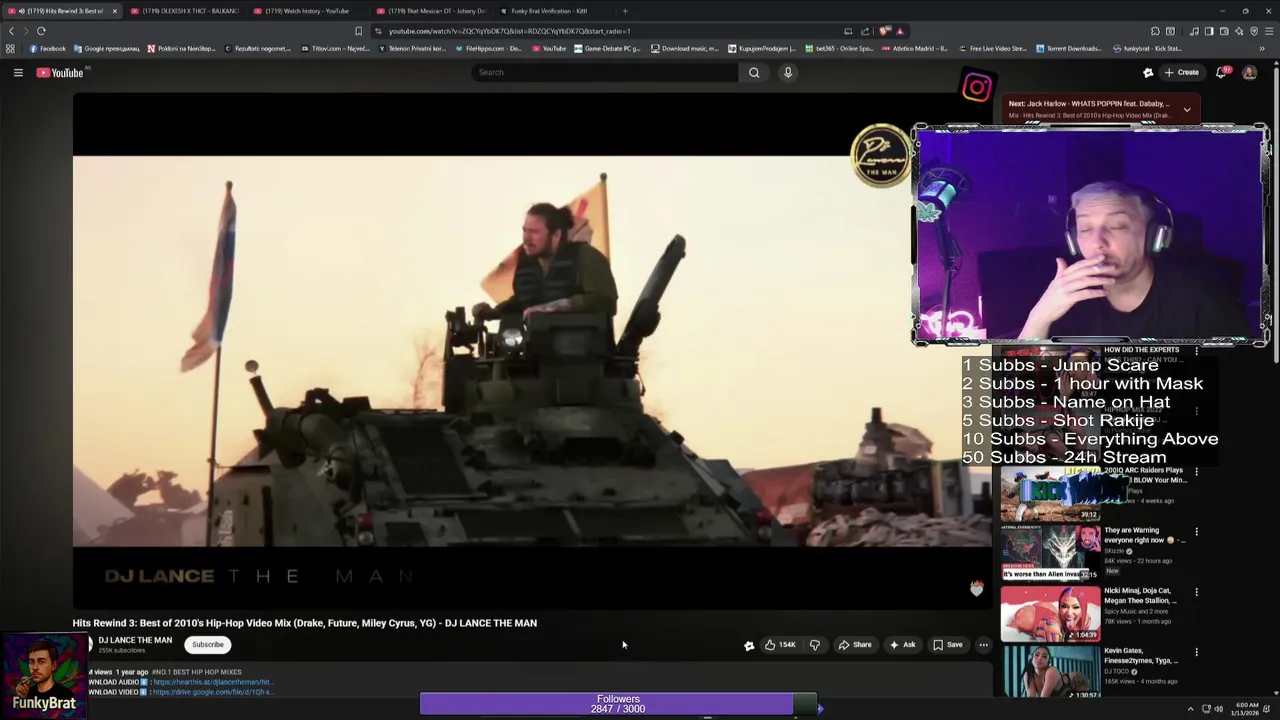Click the Ask button below the video
The image size is (1280, 720).
click(902, 645)
